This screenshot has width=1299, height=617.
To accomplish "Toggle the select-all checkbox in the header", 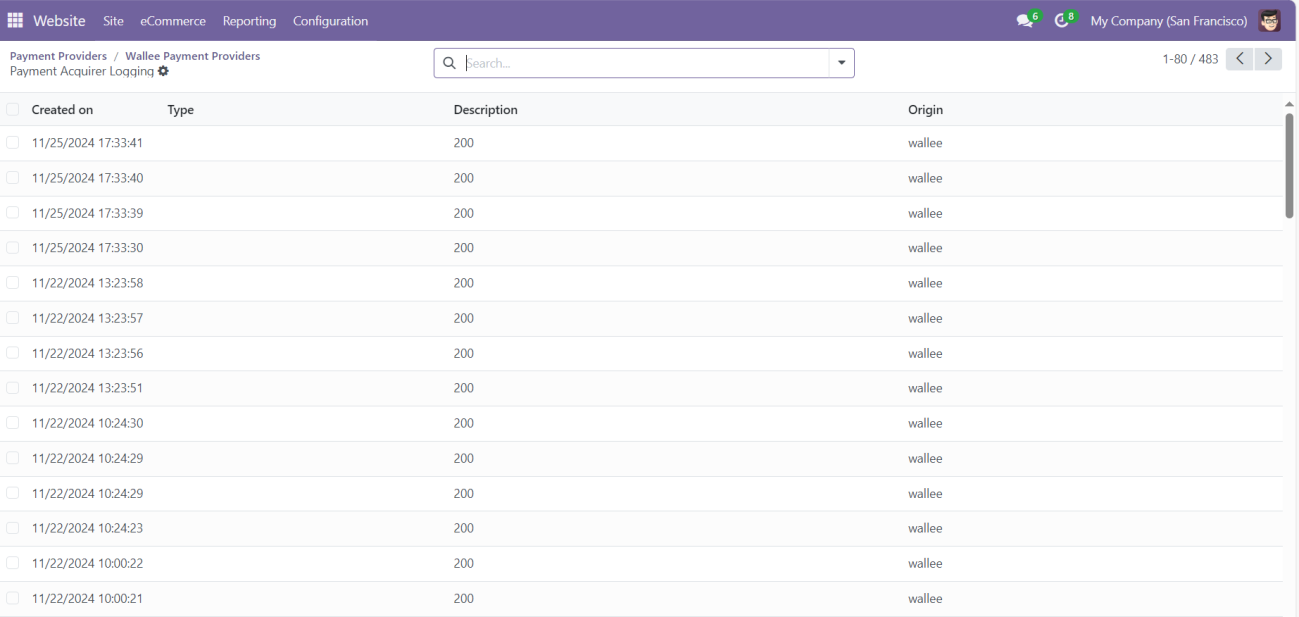I will [13, 110].
